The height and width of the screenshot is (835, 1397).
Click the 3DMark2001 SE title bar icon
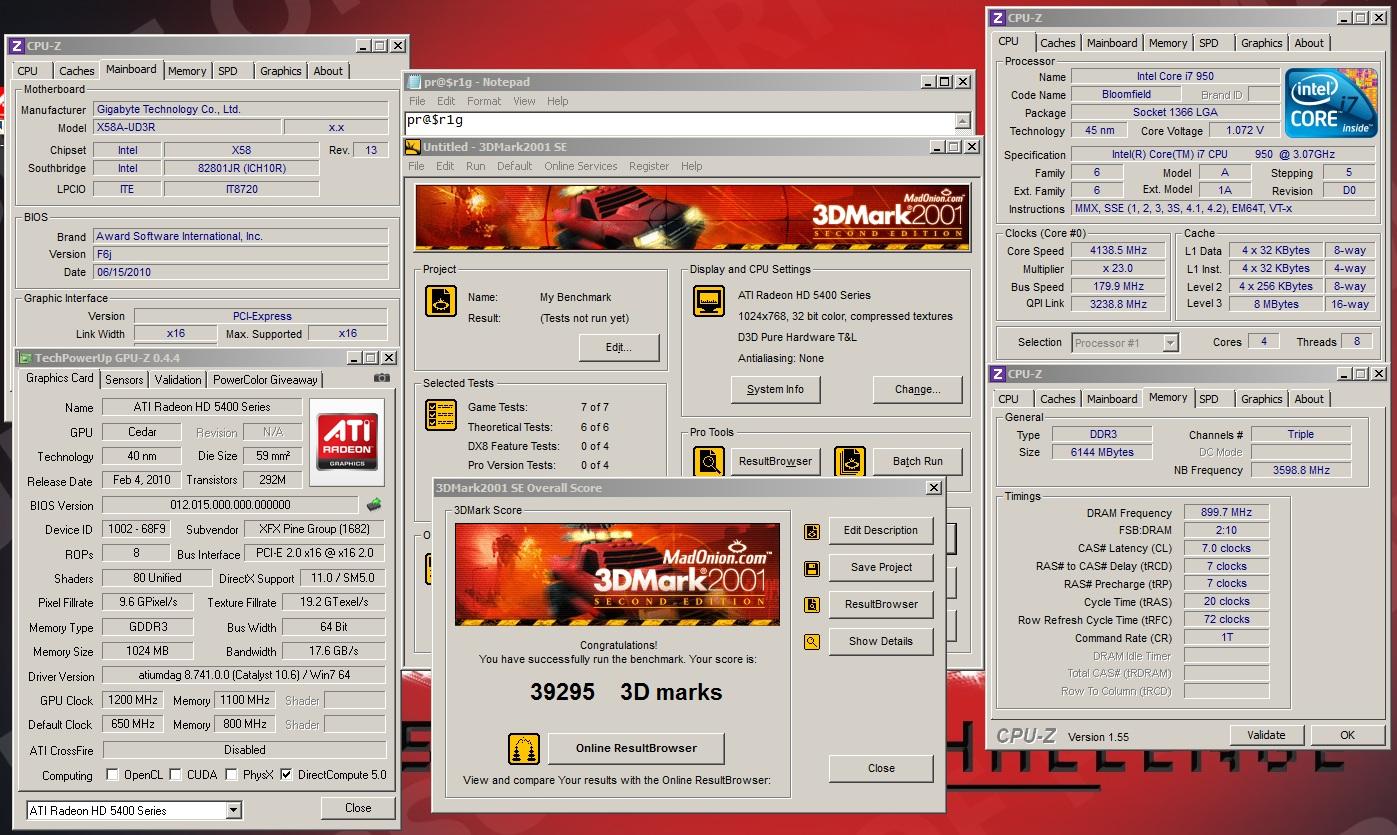412,146
